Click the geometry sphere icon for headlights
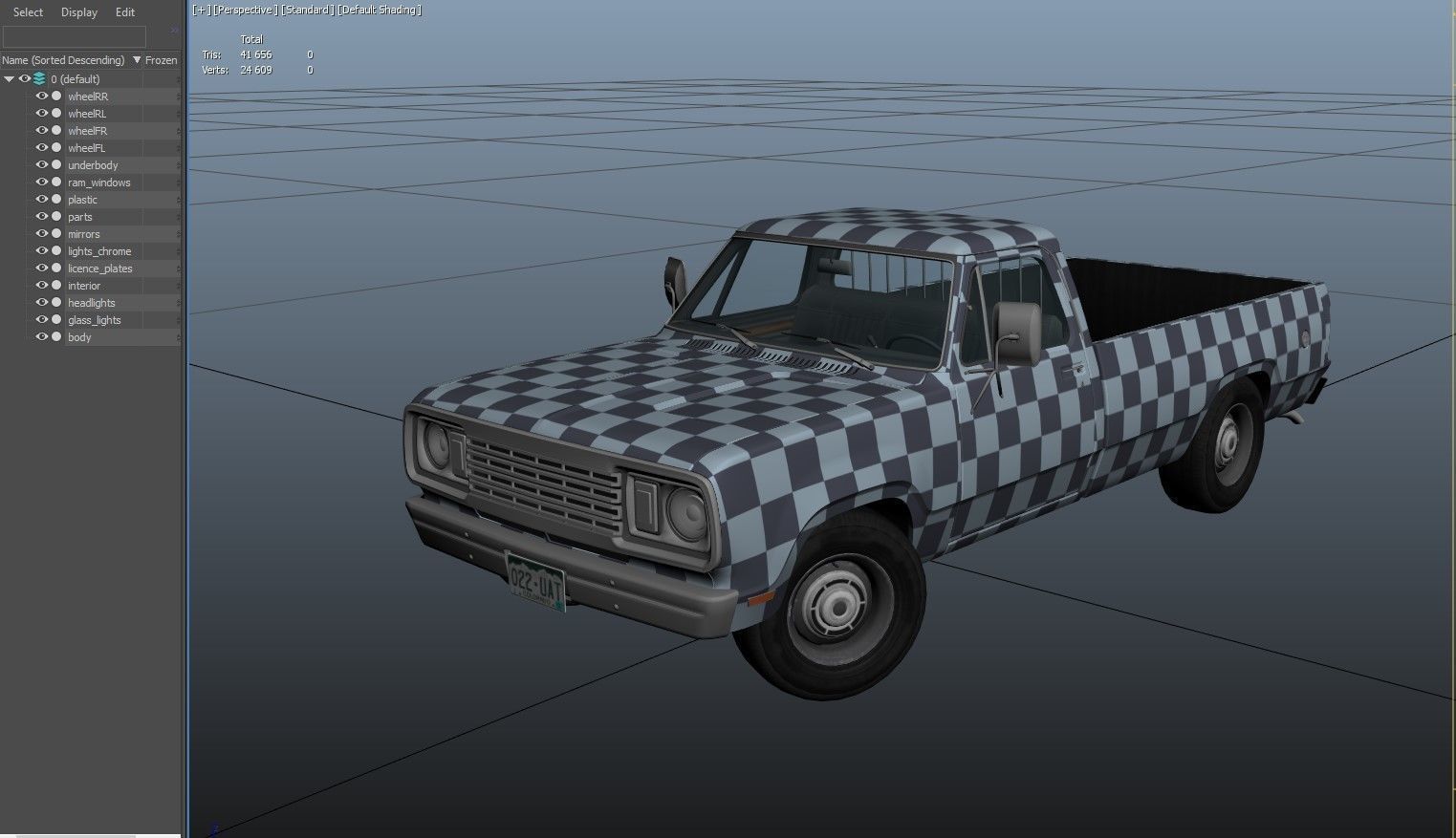Viewport: 1456px width, 838px height. [56, 303]
